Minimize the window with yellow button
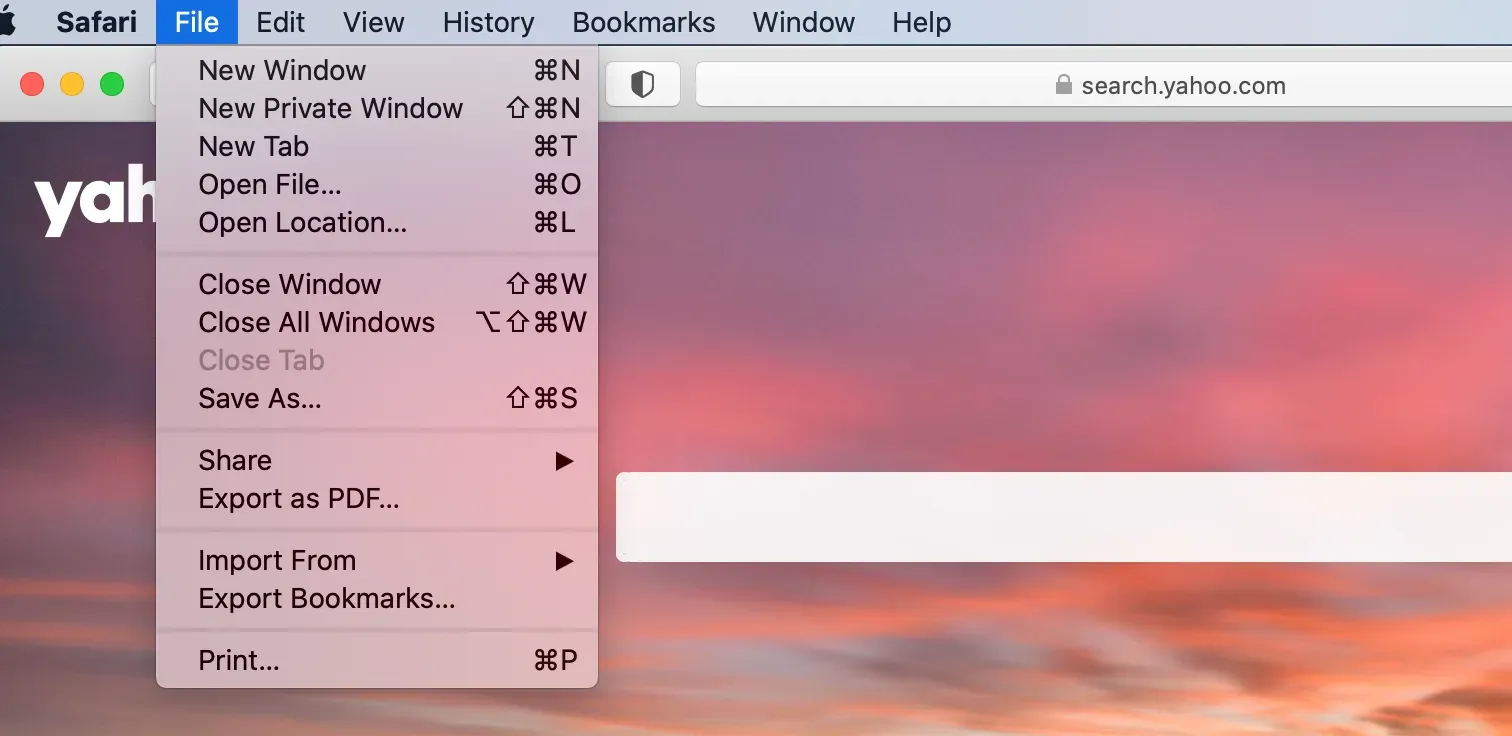The width and height of the screenshot is (1512, 736). [72, 85]
